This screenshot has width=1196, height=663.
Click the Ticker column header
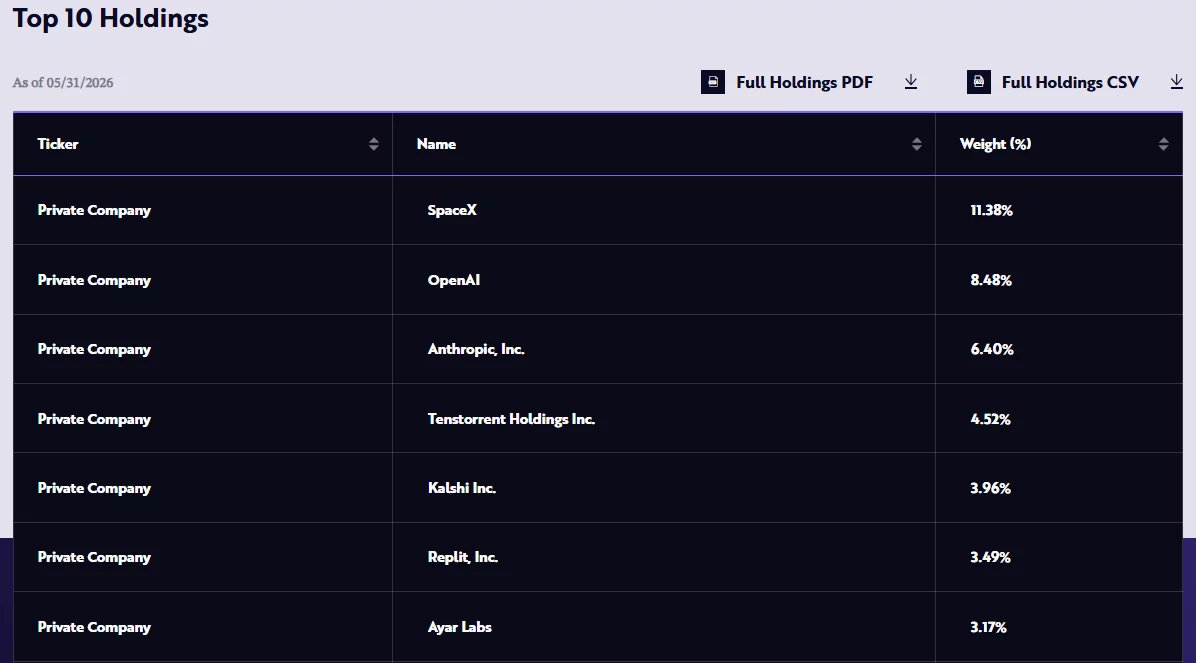pos(203,144)
